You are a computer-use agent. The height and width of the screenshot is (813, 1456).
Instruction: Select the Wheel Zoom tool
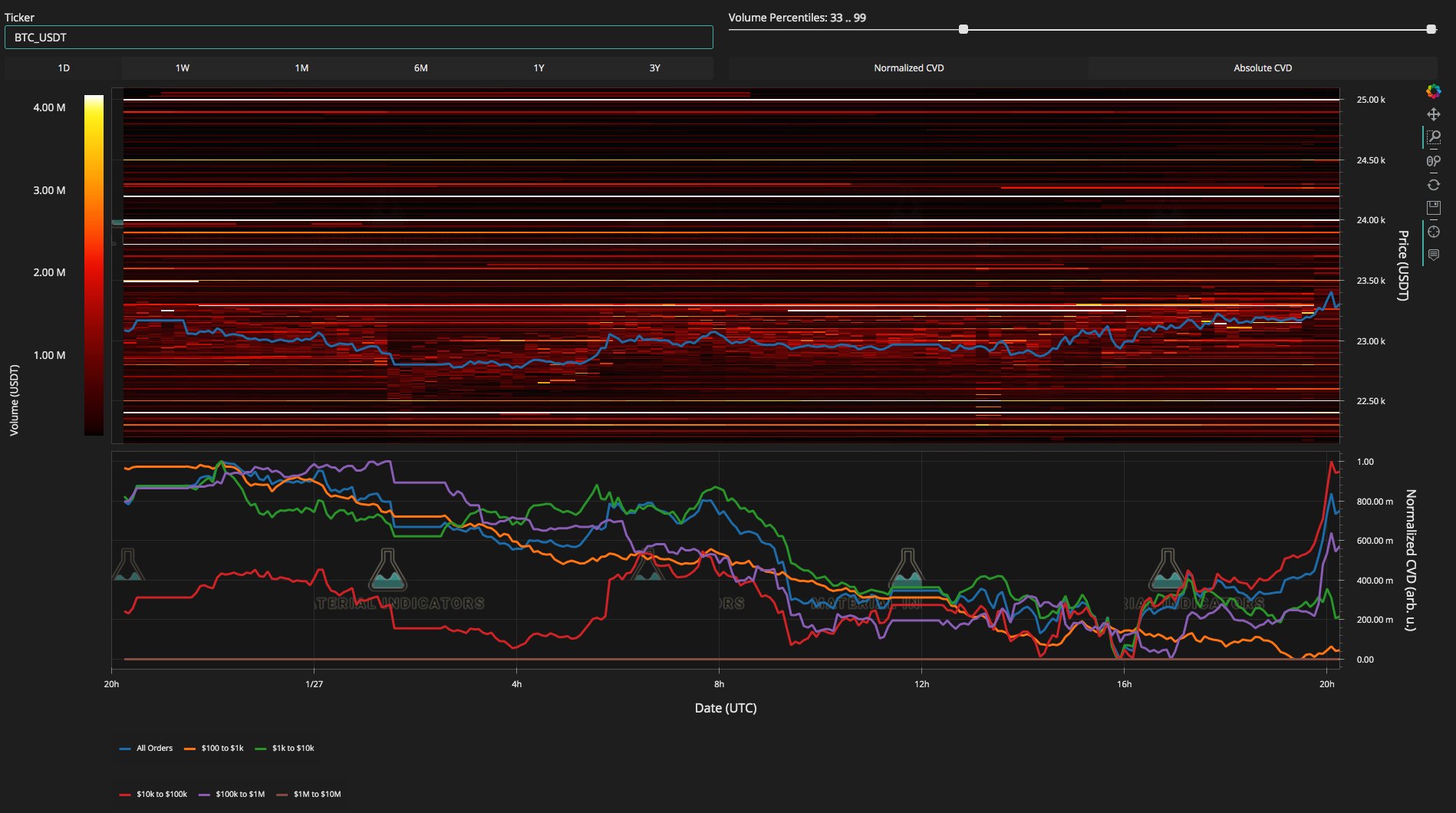click(1433, 161)
